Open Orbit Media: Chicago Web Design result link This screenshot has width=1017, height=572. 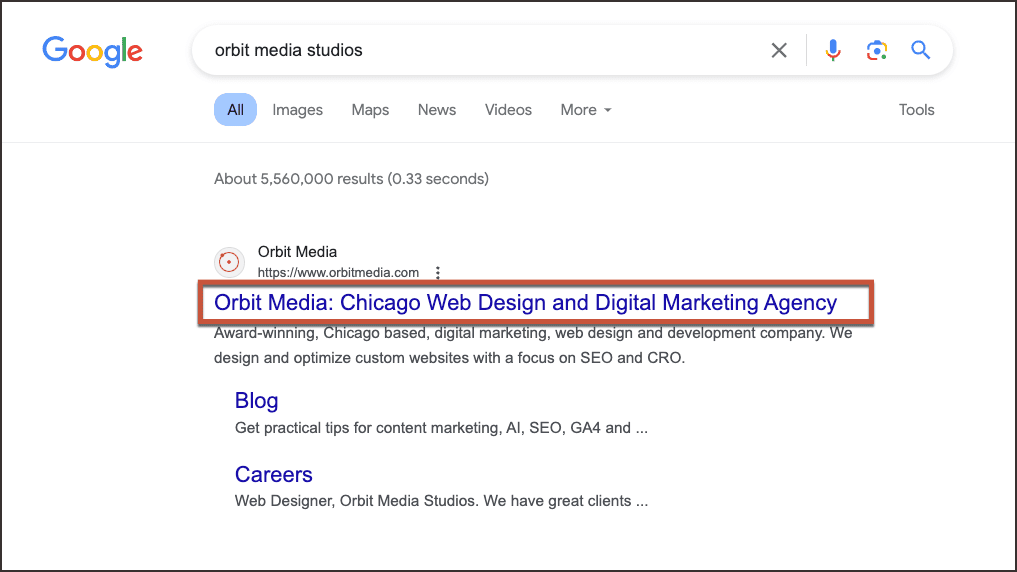[525, 302]
